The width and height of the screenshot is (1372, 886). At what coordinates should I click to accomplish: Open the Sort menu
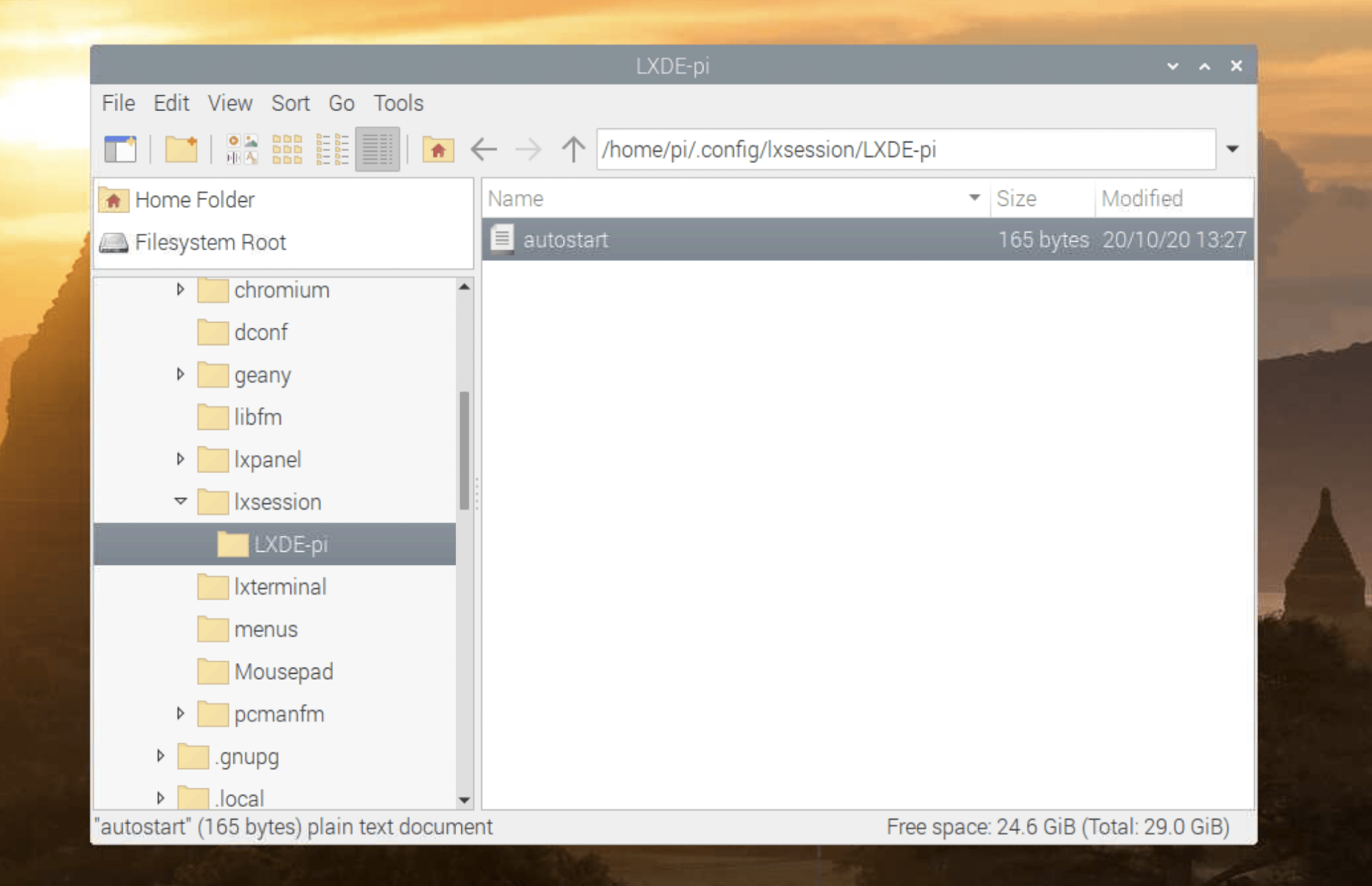[290, 104]
